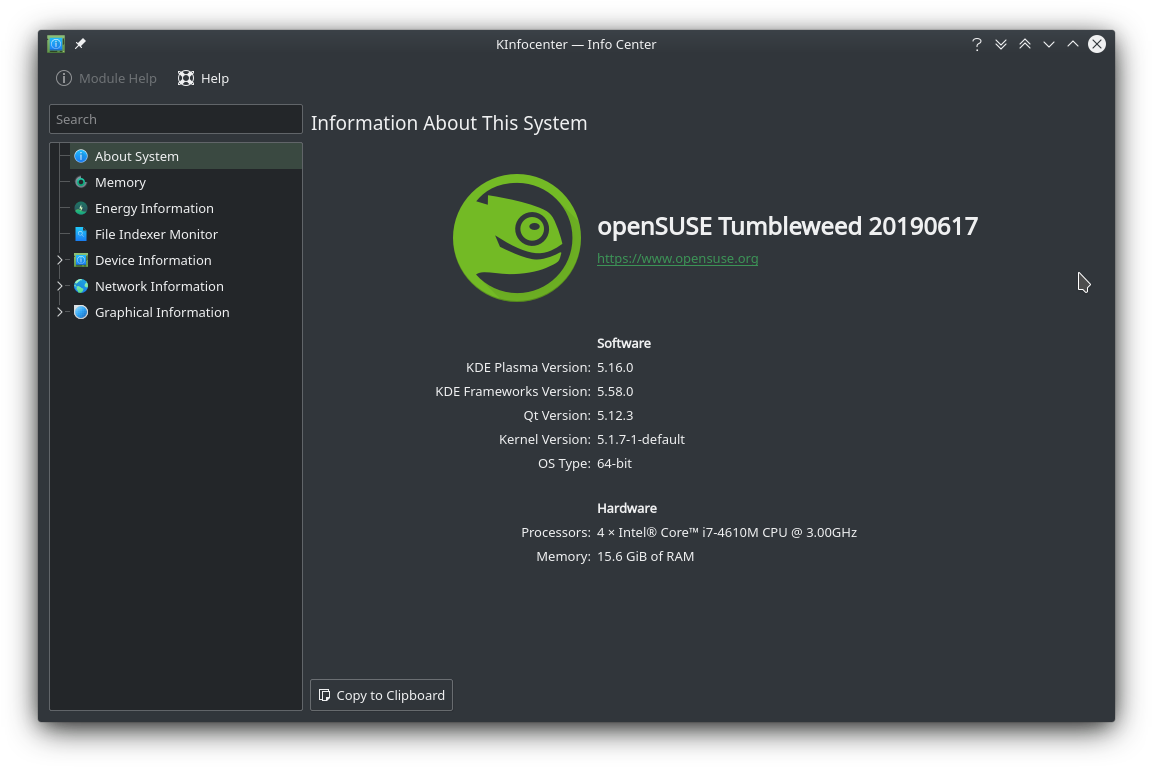Click the About System info icon
The width and height of the screenshot is (1152, 767).
81,156
